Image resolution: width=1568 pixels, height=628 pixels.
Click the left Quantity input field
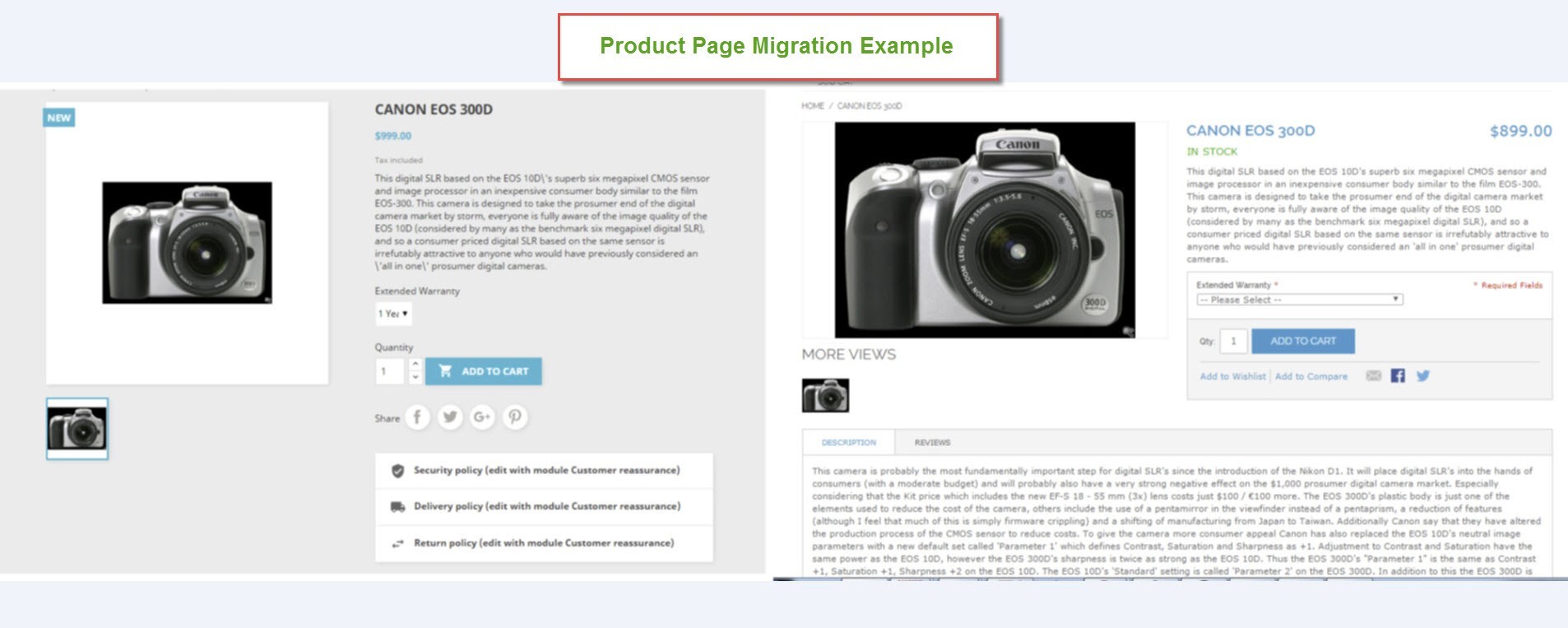click(391, 371)
